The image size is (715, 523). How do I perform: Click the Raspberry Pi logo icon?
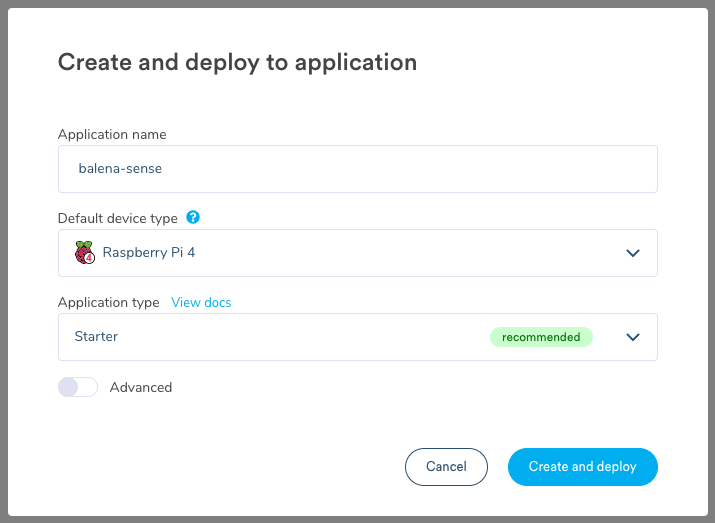click(84, 252)
